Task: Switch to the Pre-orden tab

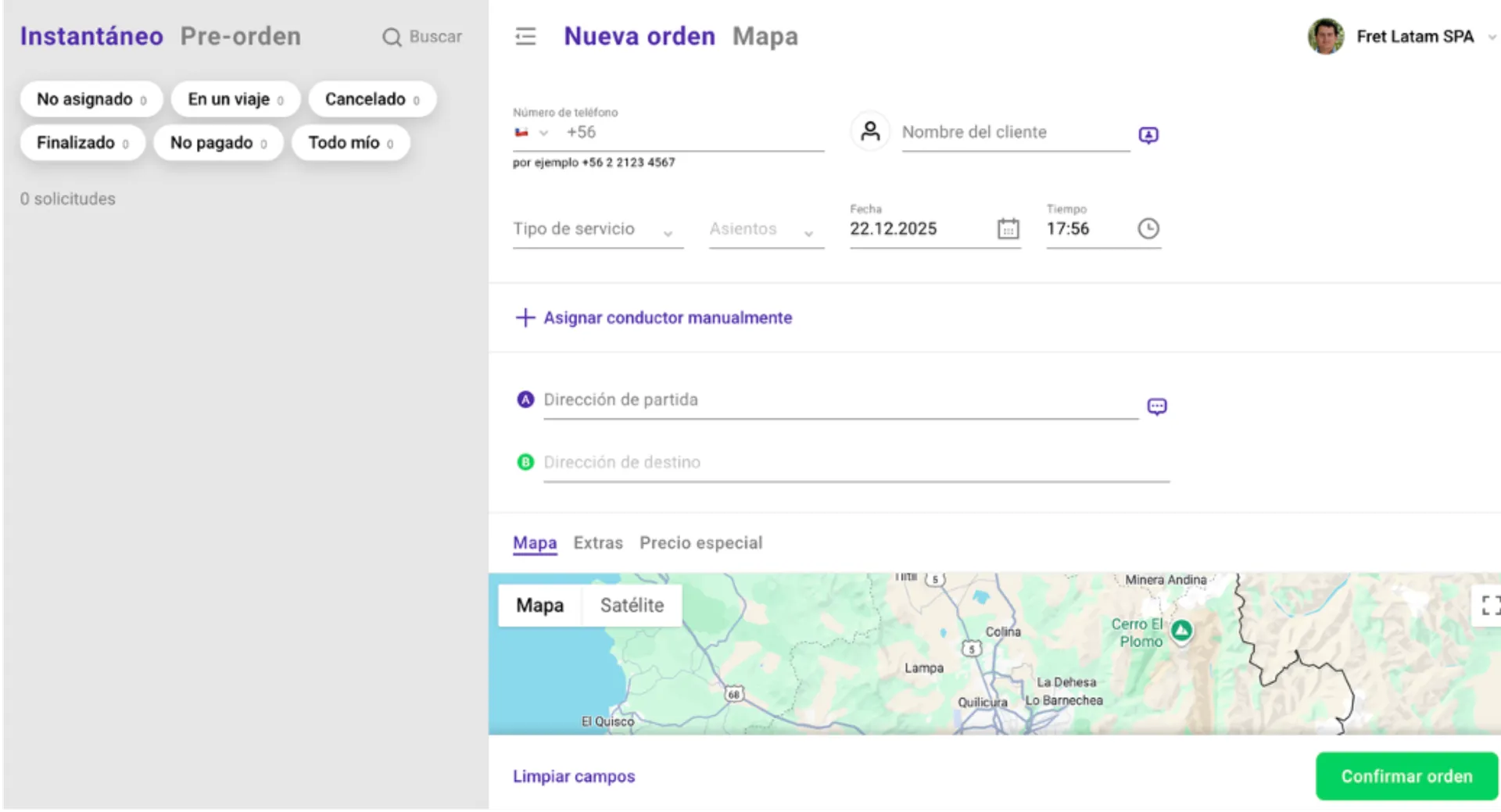Action: coord(240,37)
